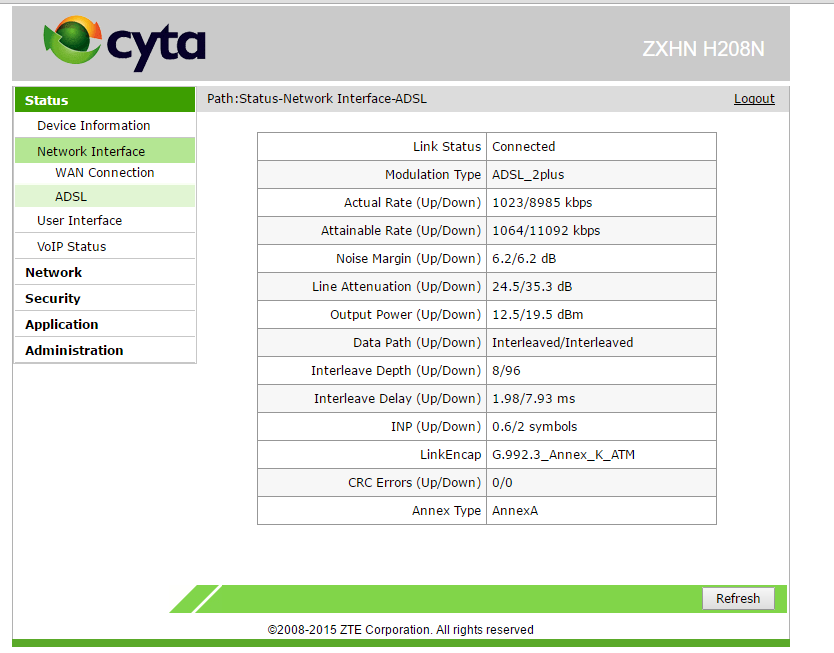Click the Logout link

click(x=753, y=98)
